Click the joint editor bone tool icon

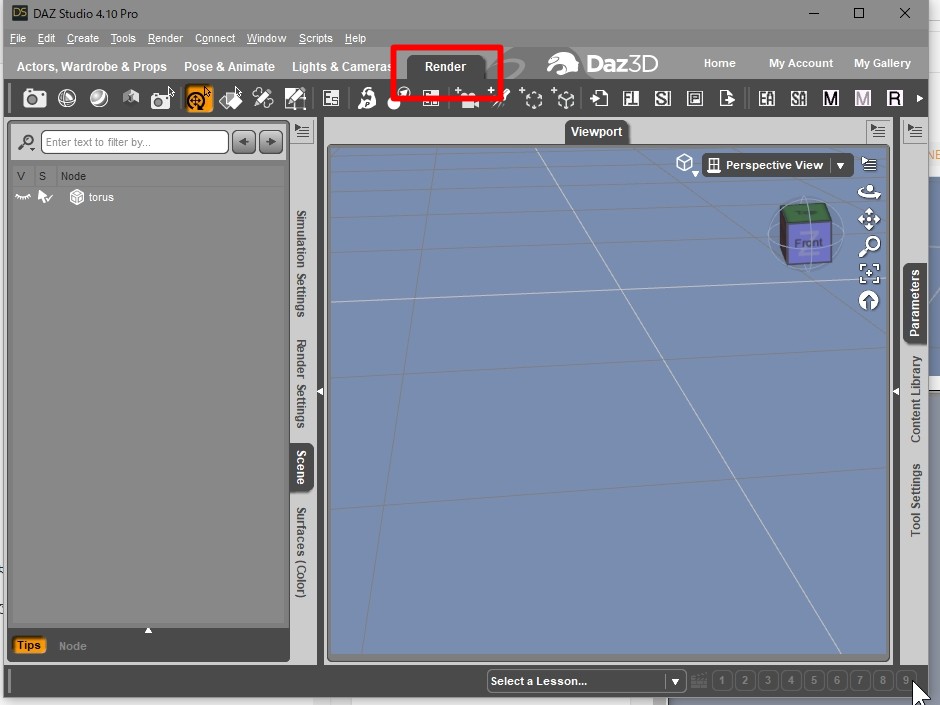pos(263,98)
